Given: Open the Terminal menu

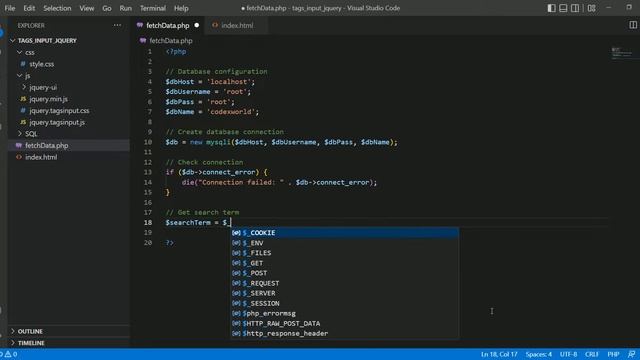Looking at the screenshot, I should click(x=153, y=8).
